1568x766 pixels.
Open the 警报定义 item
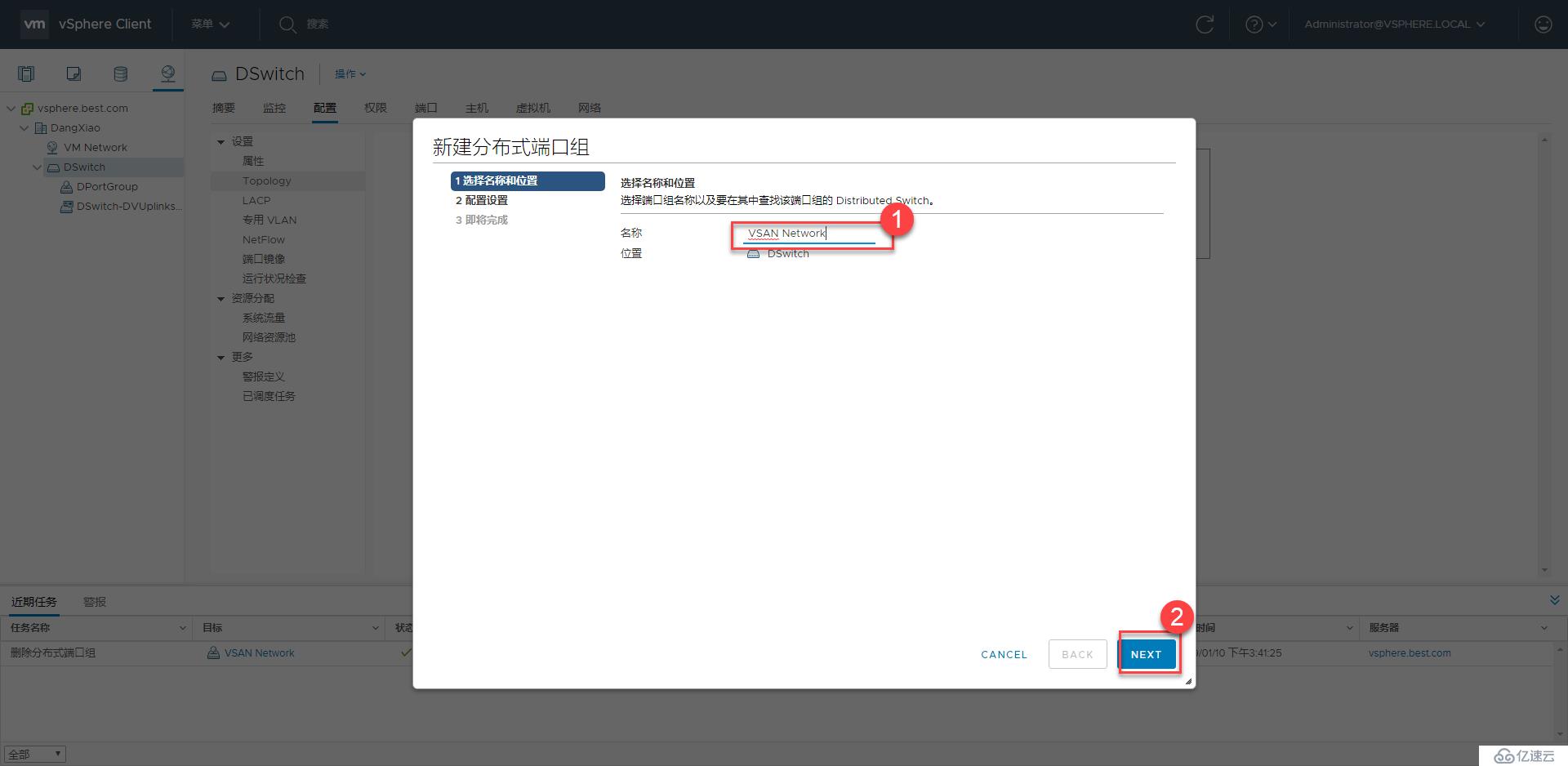coord(264,377)
